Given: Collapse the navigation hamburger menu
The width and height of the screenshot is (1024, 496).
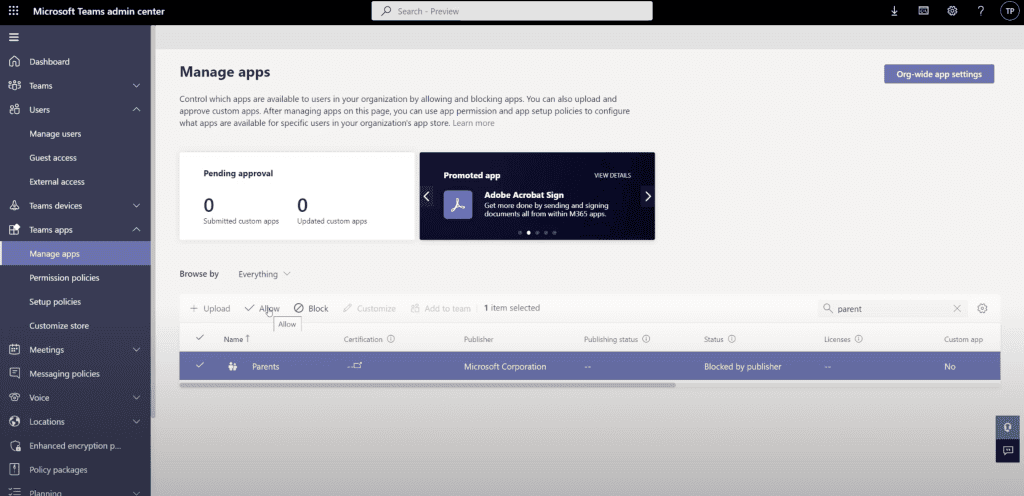Looking at the screenshot, I should point(14,37).
